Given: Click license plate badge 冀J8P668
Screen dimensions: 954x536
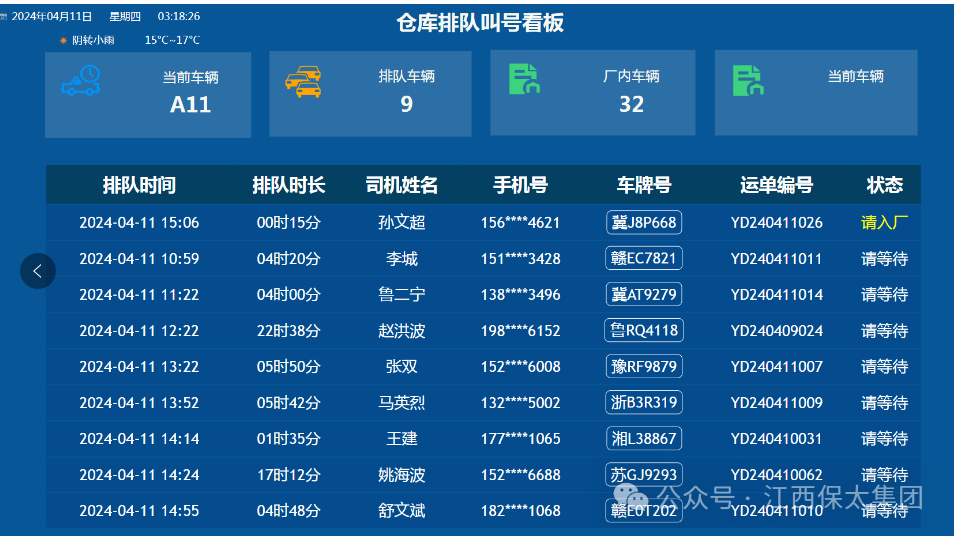Looking at the screenshot, I should coord(644,223).
